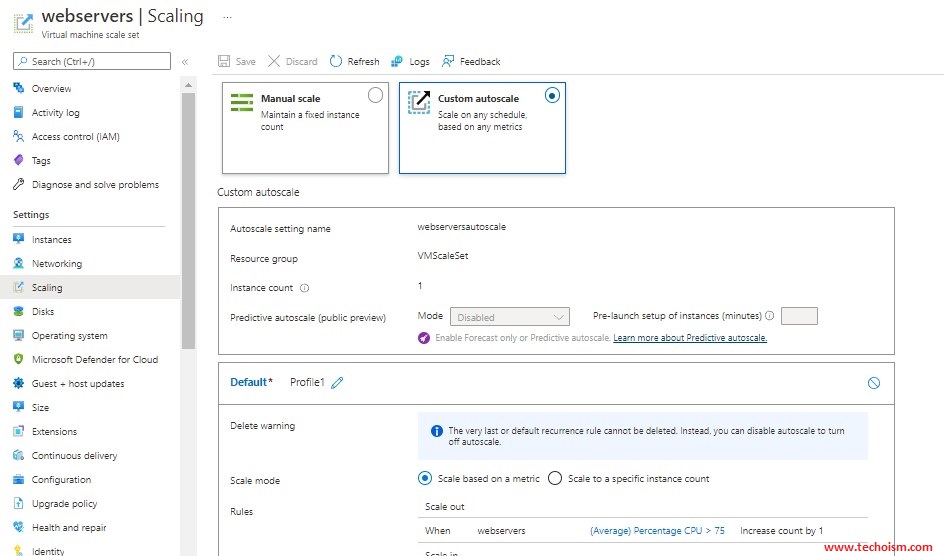Click the pencil icon to rename Profile1

[x=337, y=382]
